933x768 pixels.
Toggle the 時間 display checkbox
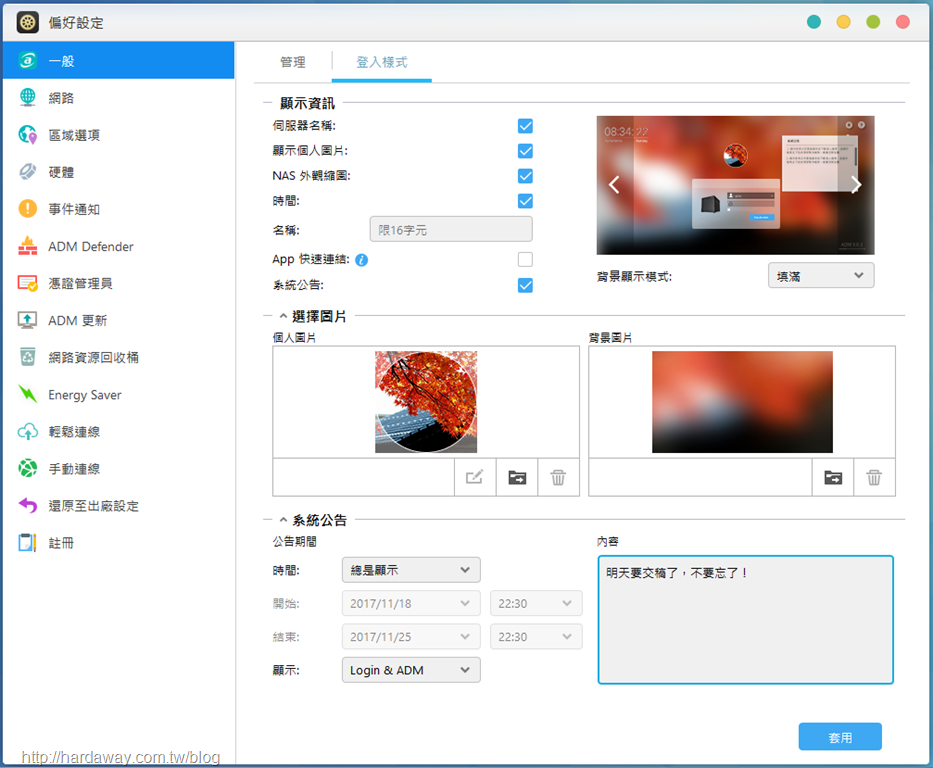(525, 201)
